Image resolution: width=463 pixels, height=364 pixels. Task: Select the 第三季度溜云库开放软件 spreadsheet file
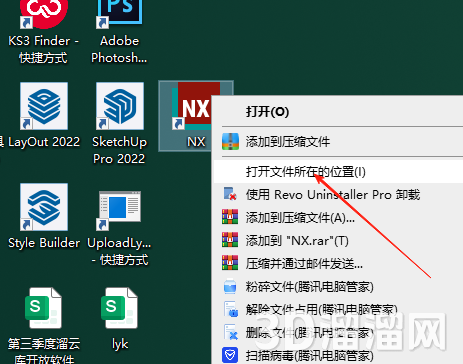tap(43, 308)
